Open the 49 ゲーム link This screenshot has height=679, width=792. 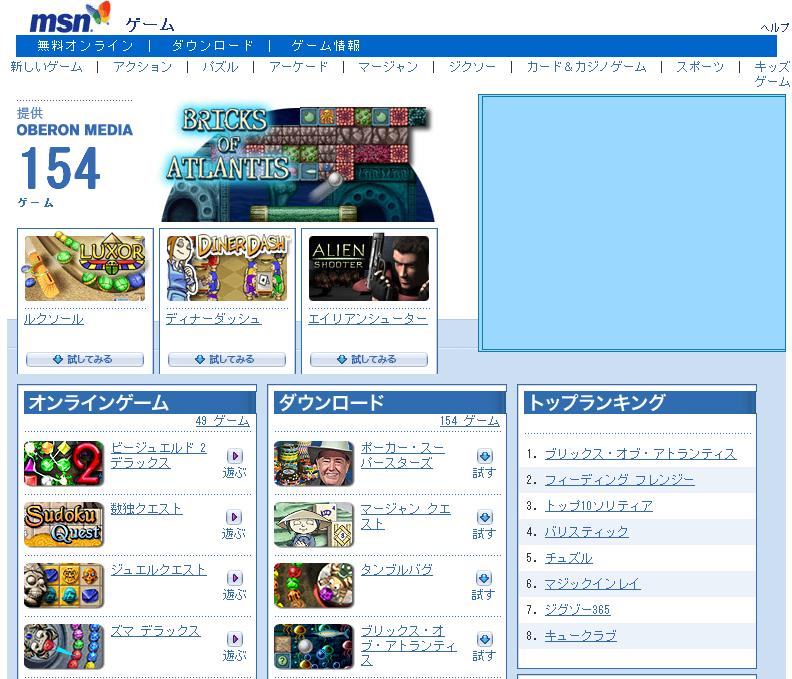point(223,421)
